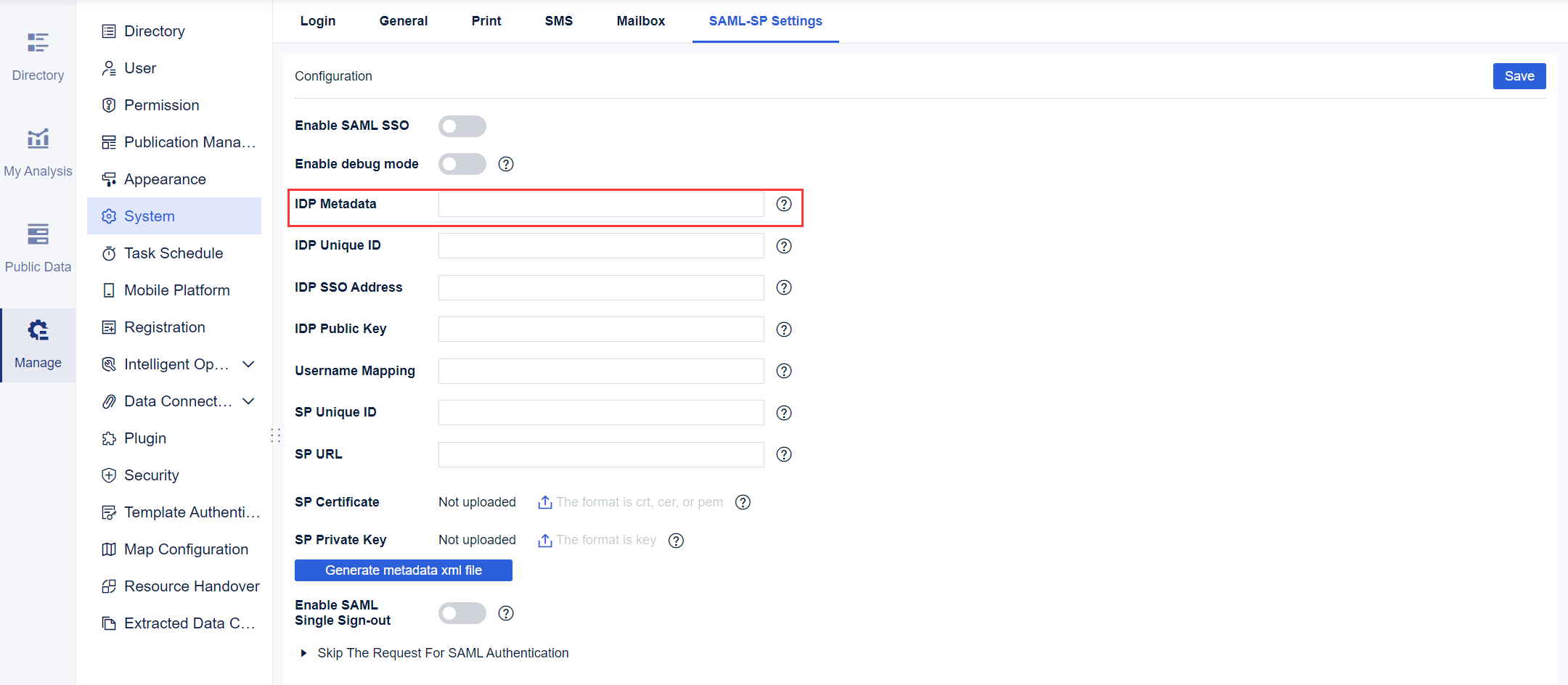Open the Security settings entry
The image size is (1568, 685).
[151, 475]
